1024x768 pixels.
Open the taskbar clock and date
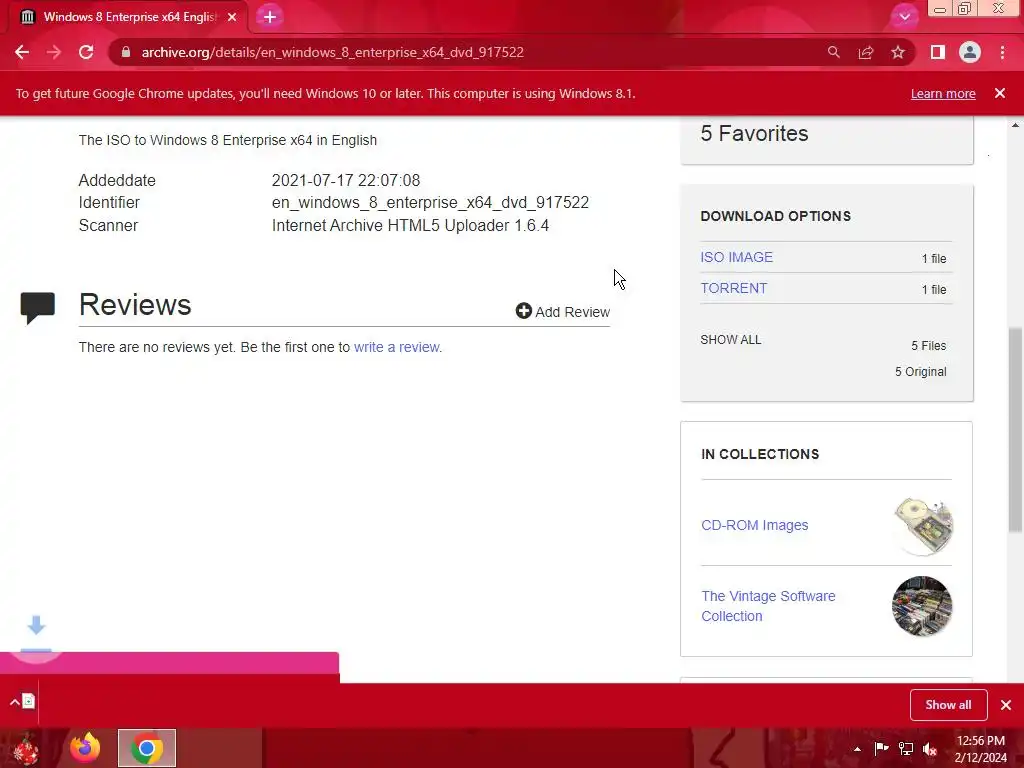981,748
